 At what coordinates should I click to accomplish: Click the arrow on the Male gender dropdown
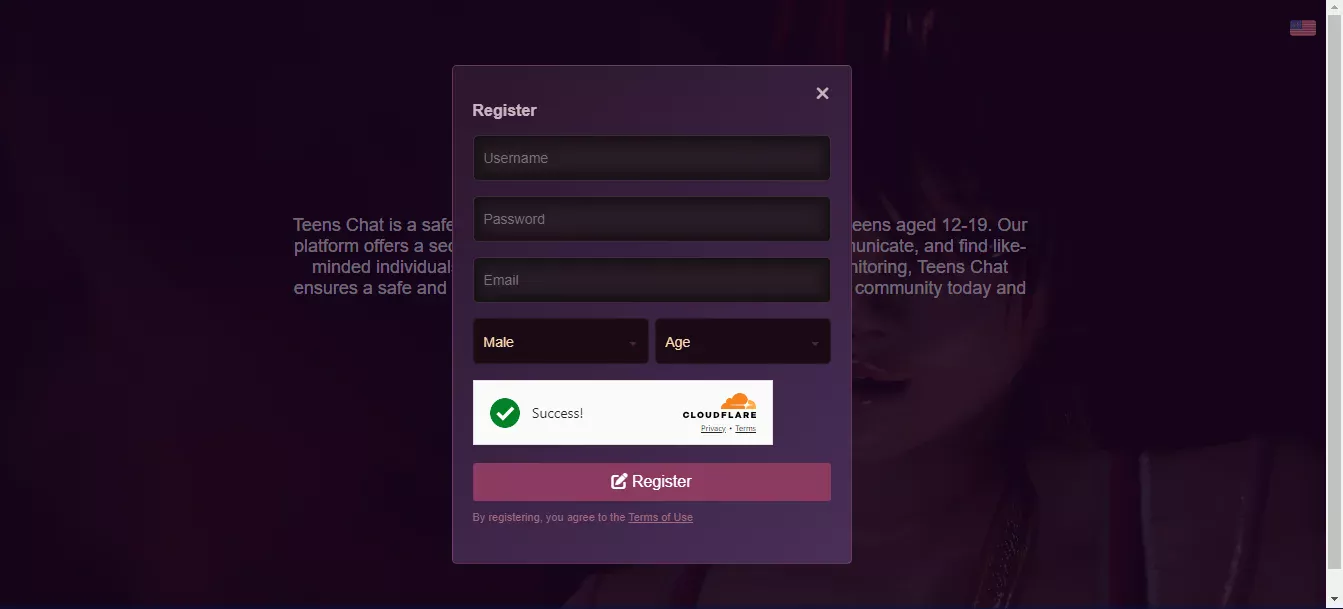[633, 343]
